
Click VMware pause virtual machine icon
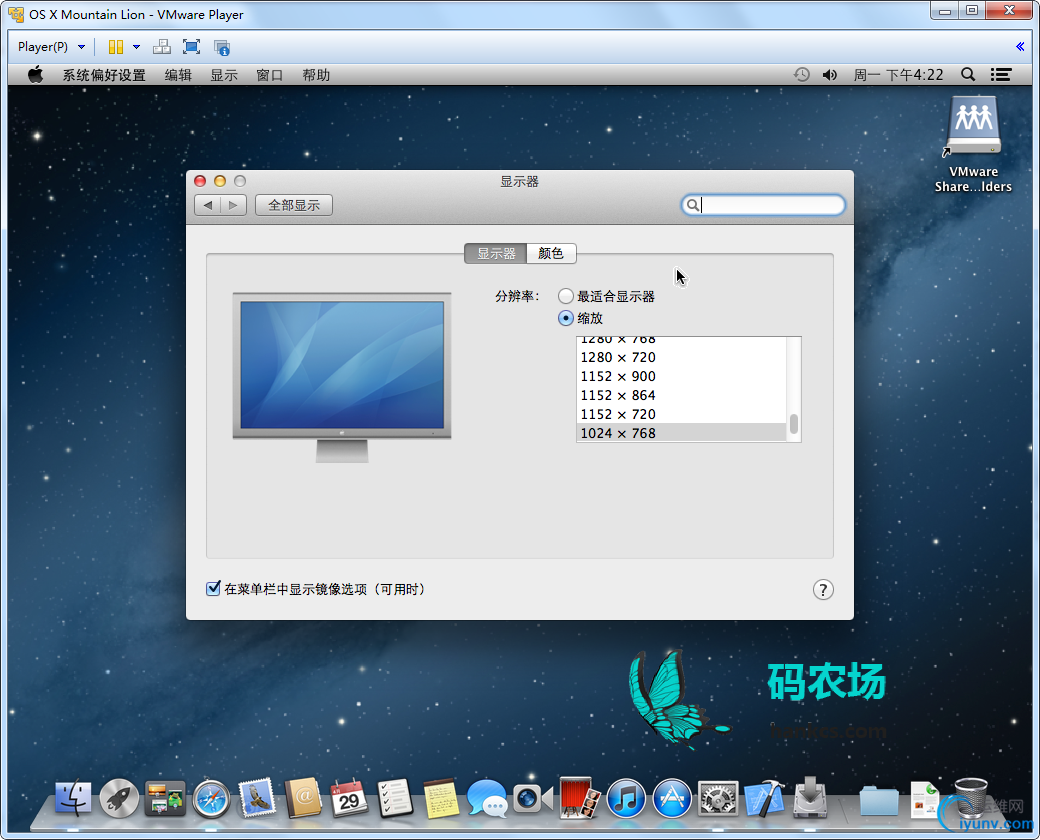pyautogui.click(x=116, y=47)
